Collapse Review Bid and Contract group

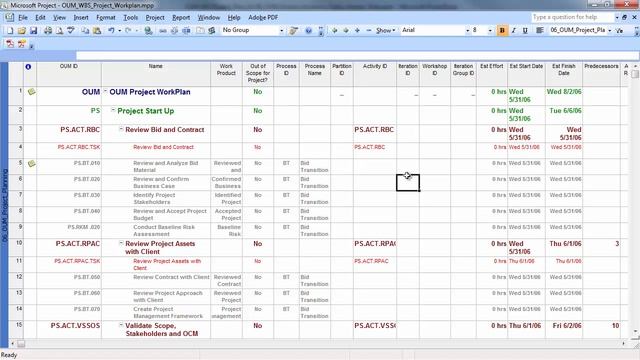(x=121, y=129)
